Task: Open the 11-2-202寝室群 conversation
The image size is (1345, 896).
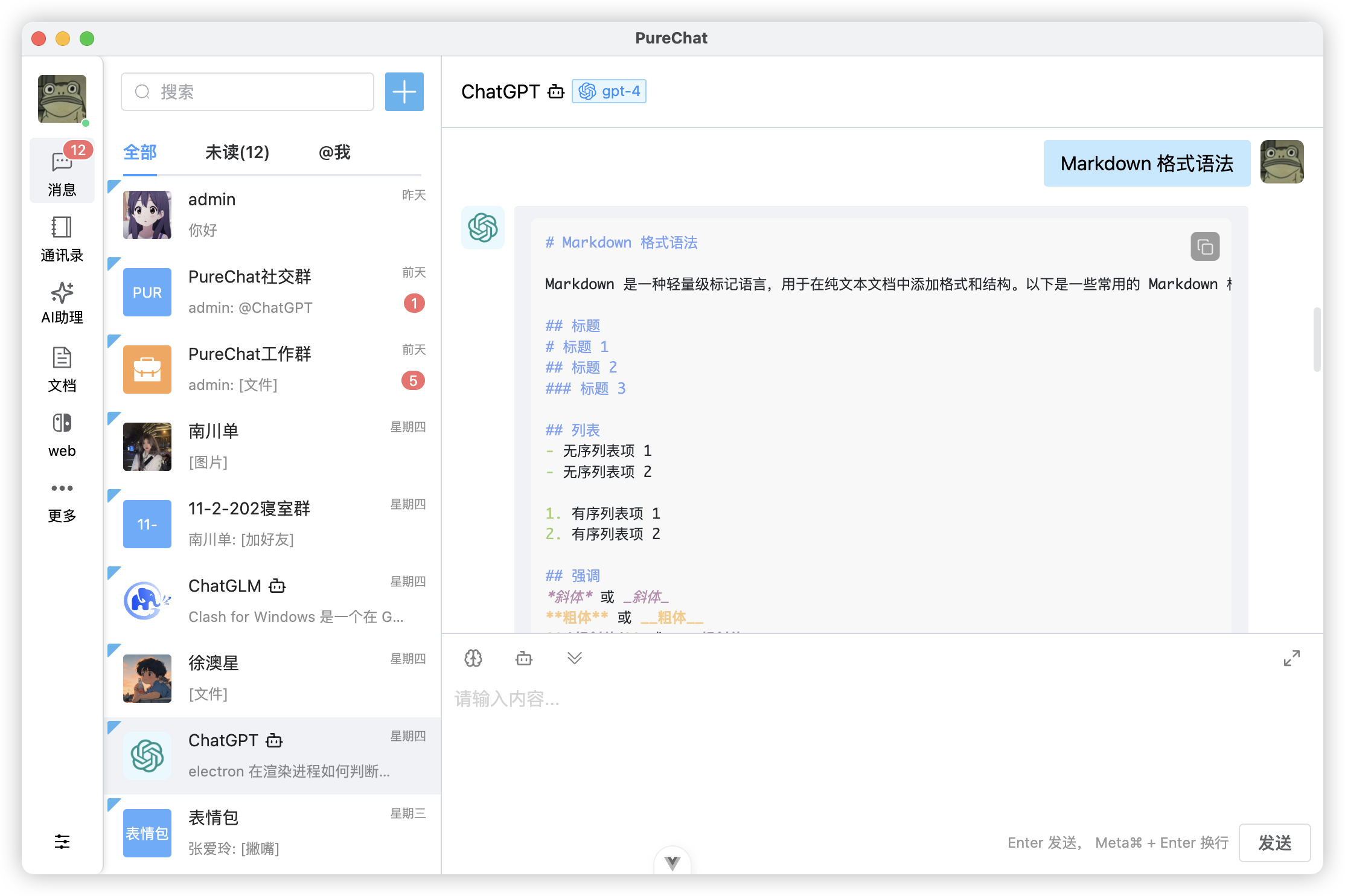Action: click(x=273, y=524)
